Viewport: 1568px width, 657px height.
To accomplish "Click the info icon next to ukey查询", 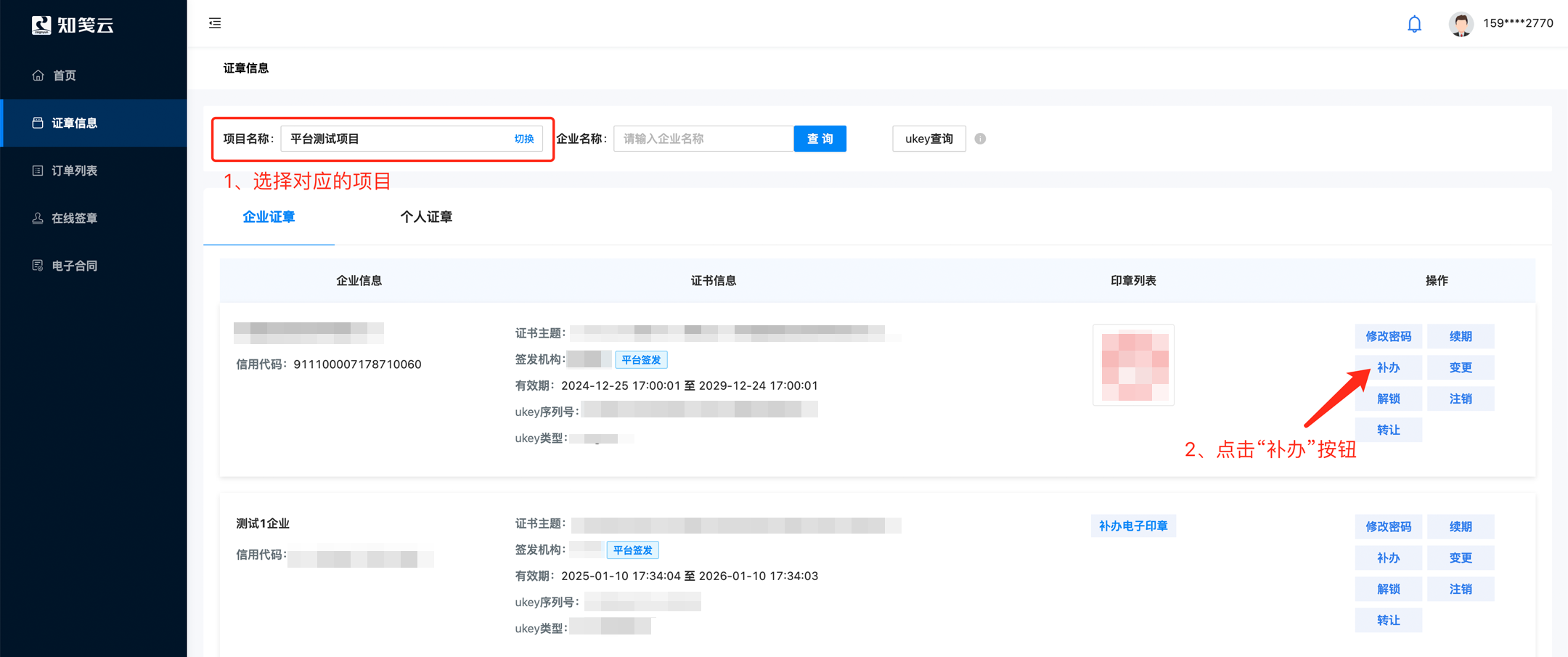I will (x=980, y=139).
